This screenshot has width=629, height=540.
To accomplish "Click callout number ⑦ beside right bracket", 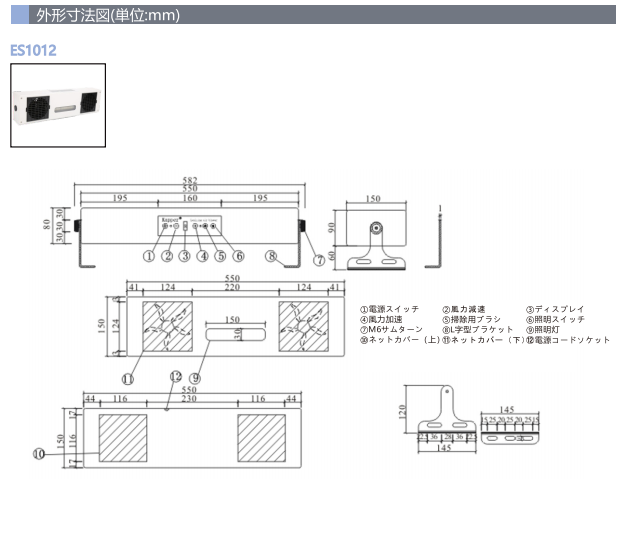I will 319,259.
